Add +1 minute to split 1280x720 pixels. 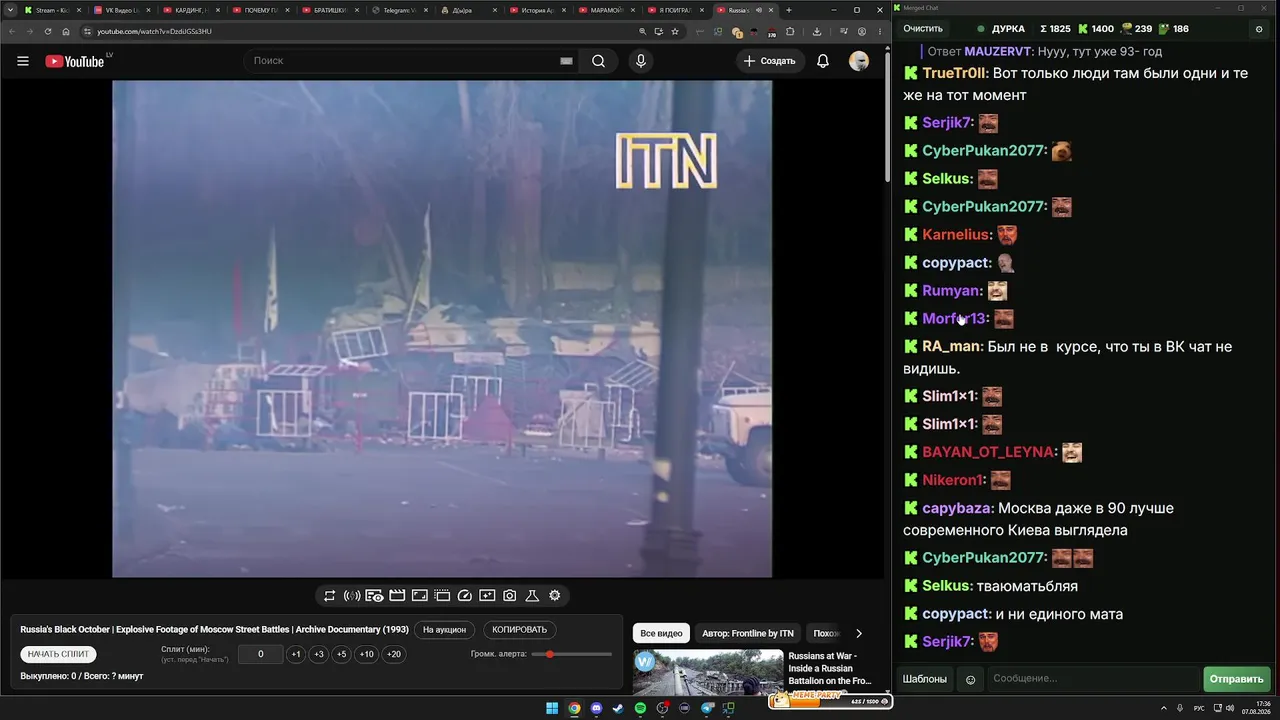tap(295, 654)
